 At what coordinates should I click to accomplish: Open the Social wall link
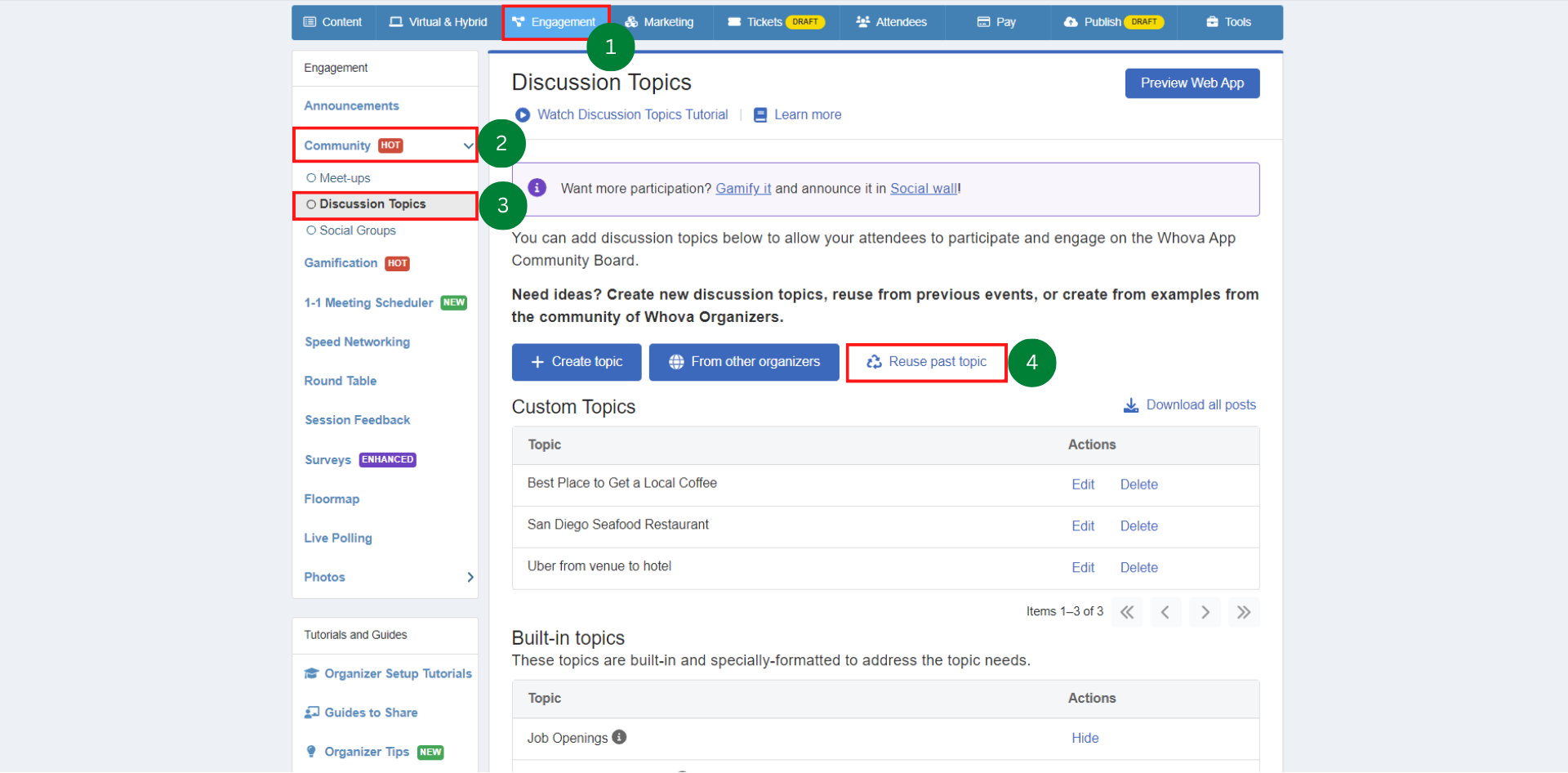923,189
